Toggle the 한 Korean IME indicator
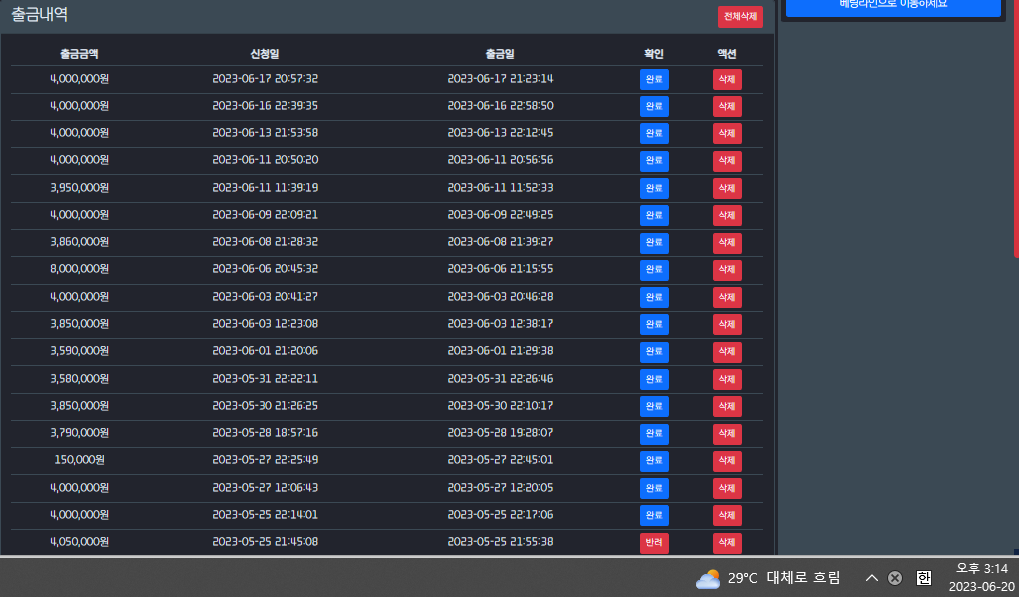1019x597 pixels. coord(923,578)
